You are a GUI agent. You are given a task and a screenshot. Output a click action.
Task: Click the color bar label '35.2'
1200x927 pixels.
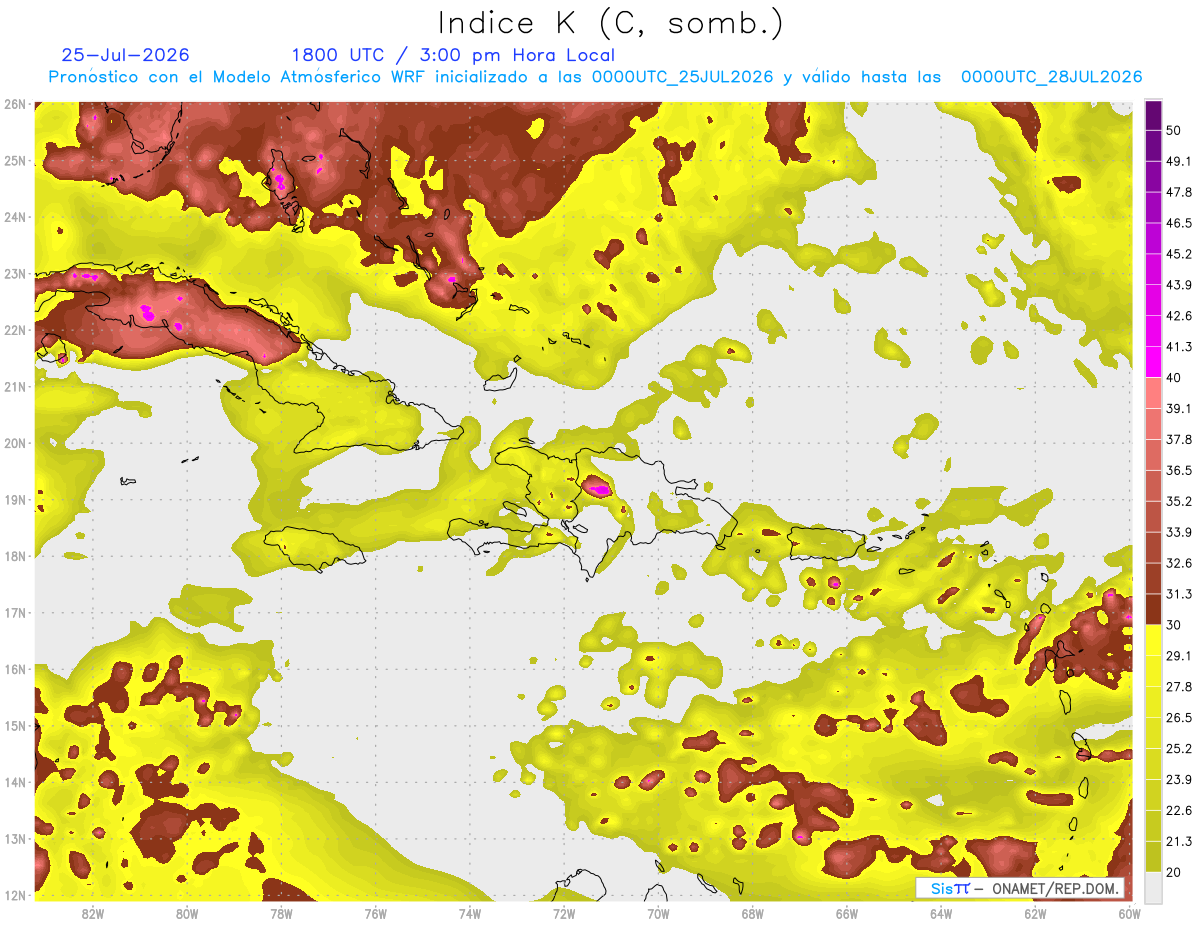[1178, 501]
